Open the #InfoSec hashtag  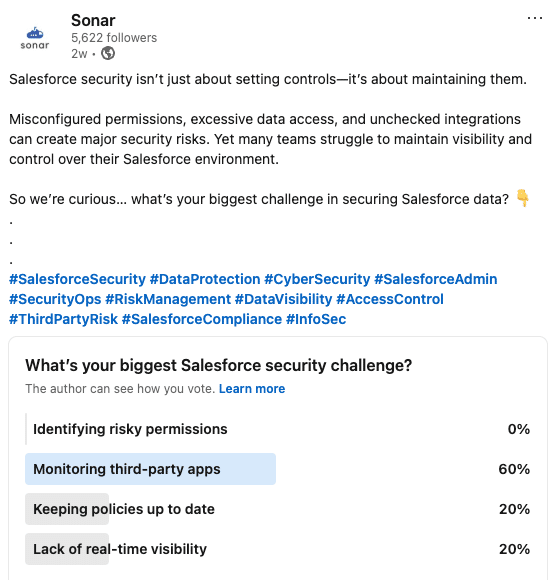(x=316, y=319)
